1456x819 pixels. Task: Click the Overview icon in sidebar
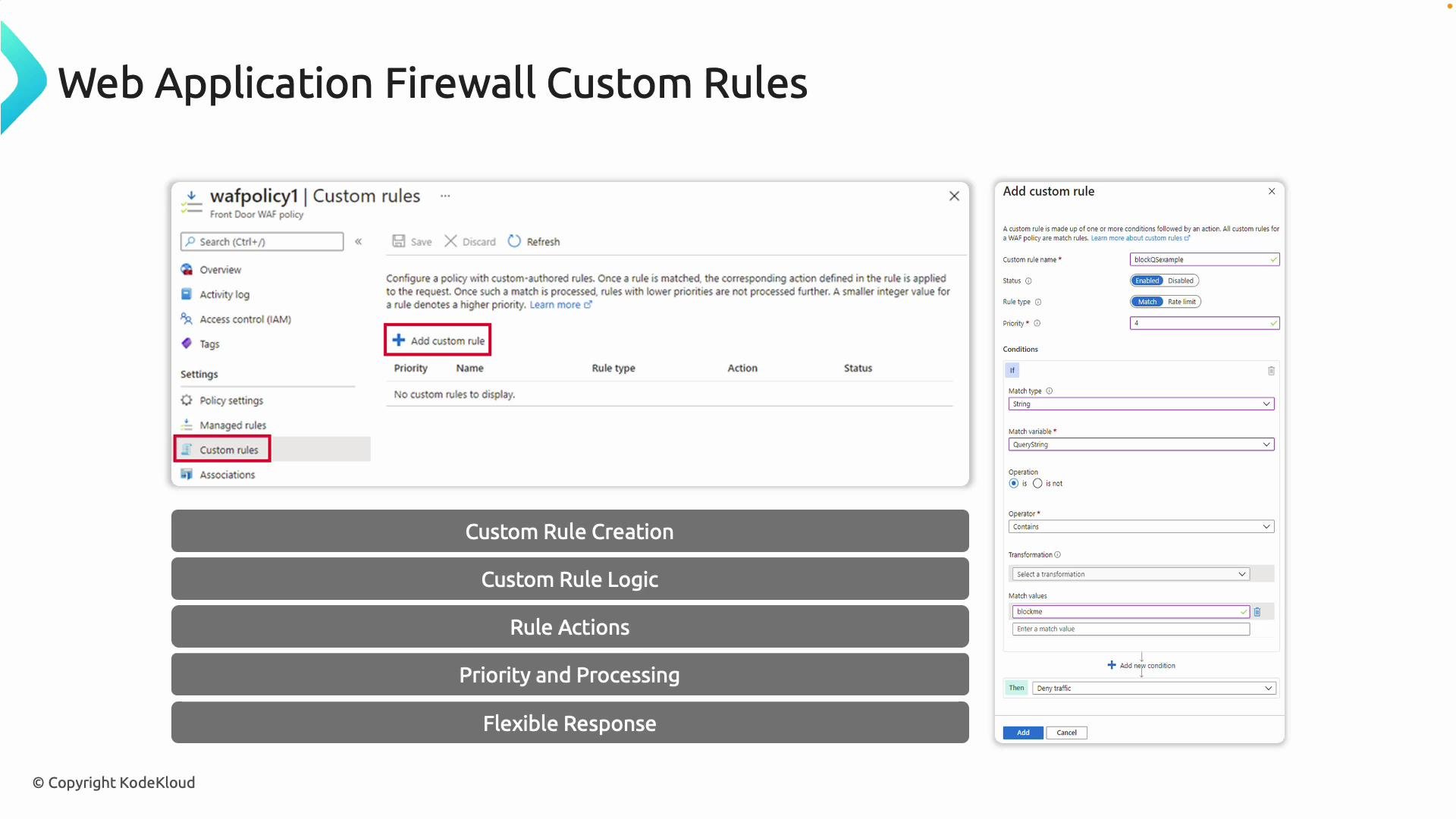[187, 270]
